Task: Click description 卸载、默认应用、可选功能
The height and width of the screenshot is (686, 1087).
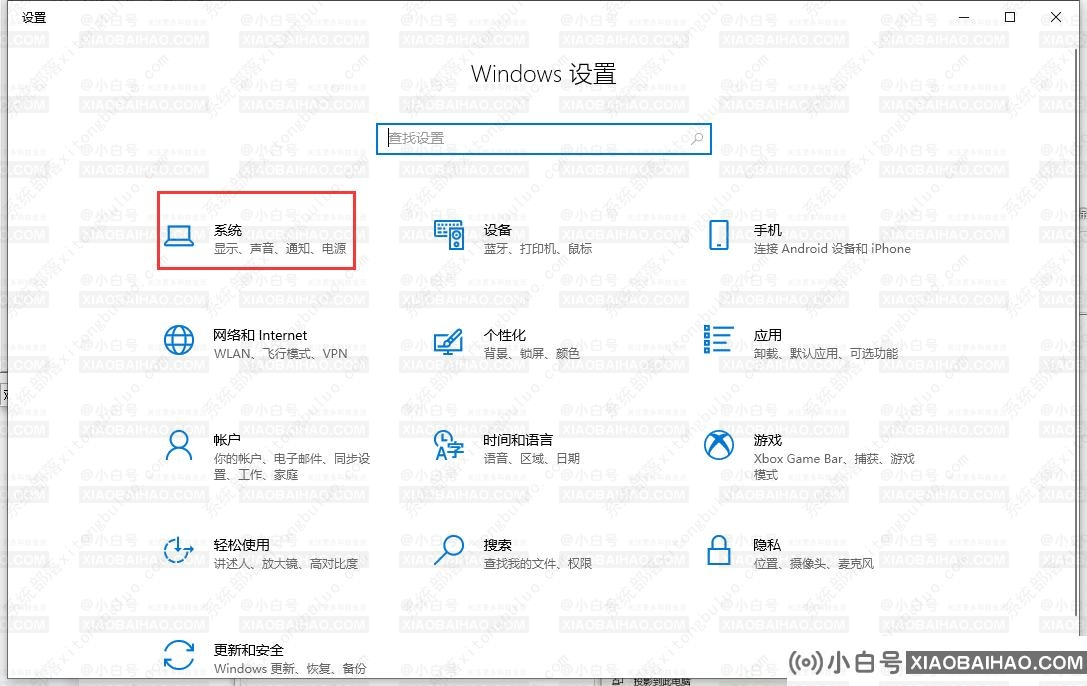Action: pos(826,353)
